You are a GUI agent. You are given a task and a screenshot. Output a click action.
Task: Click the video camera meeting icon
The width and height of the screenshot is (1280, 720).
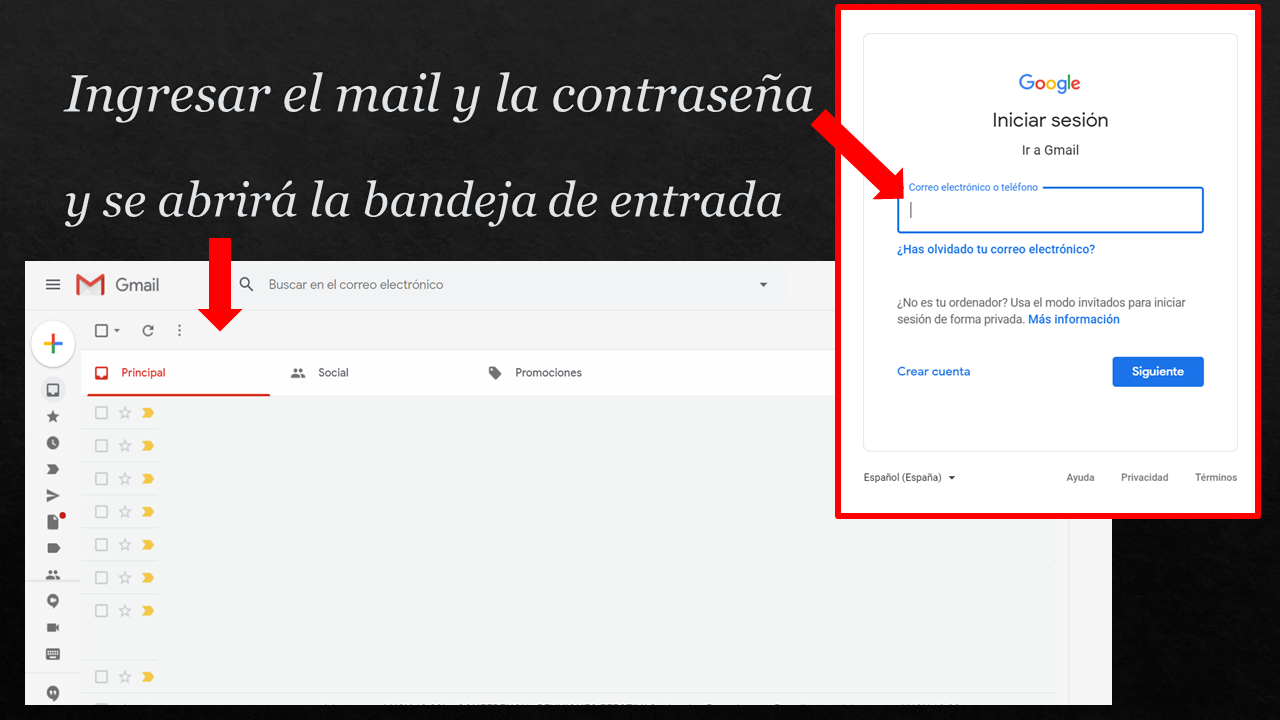coord(53,628)
